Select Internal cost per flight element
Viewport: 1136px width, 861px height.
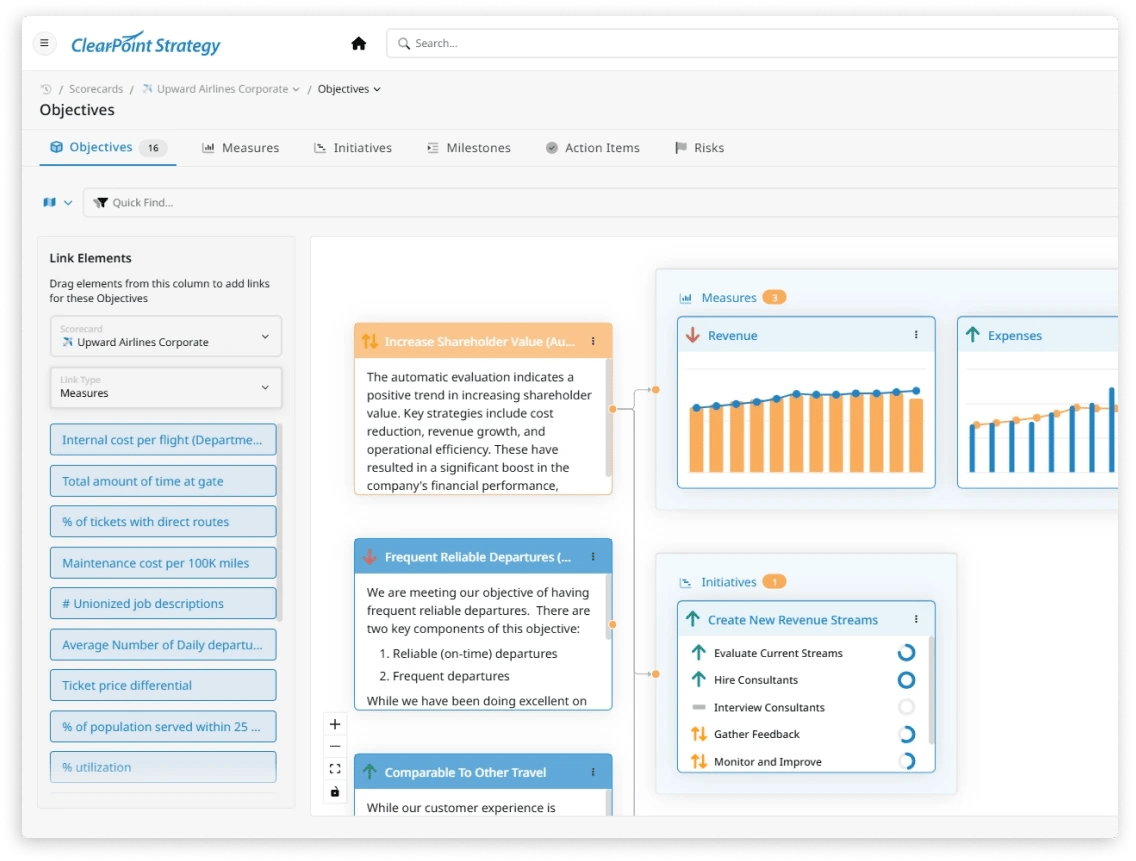click(x=163, y=440)
